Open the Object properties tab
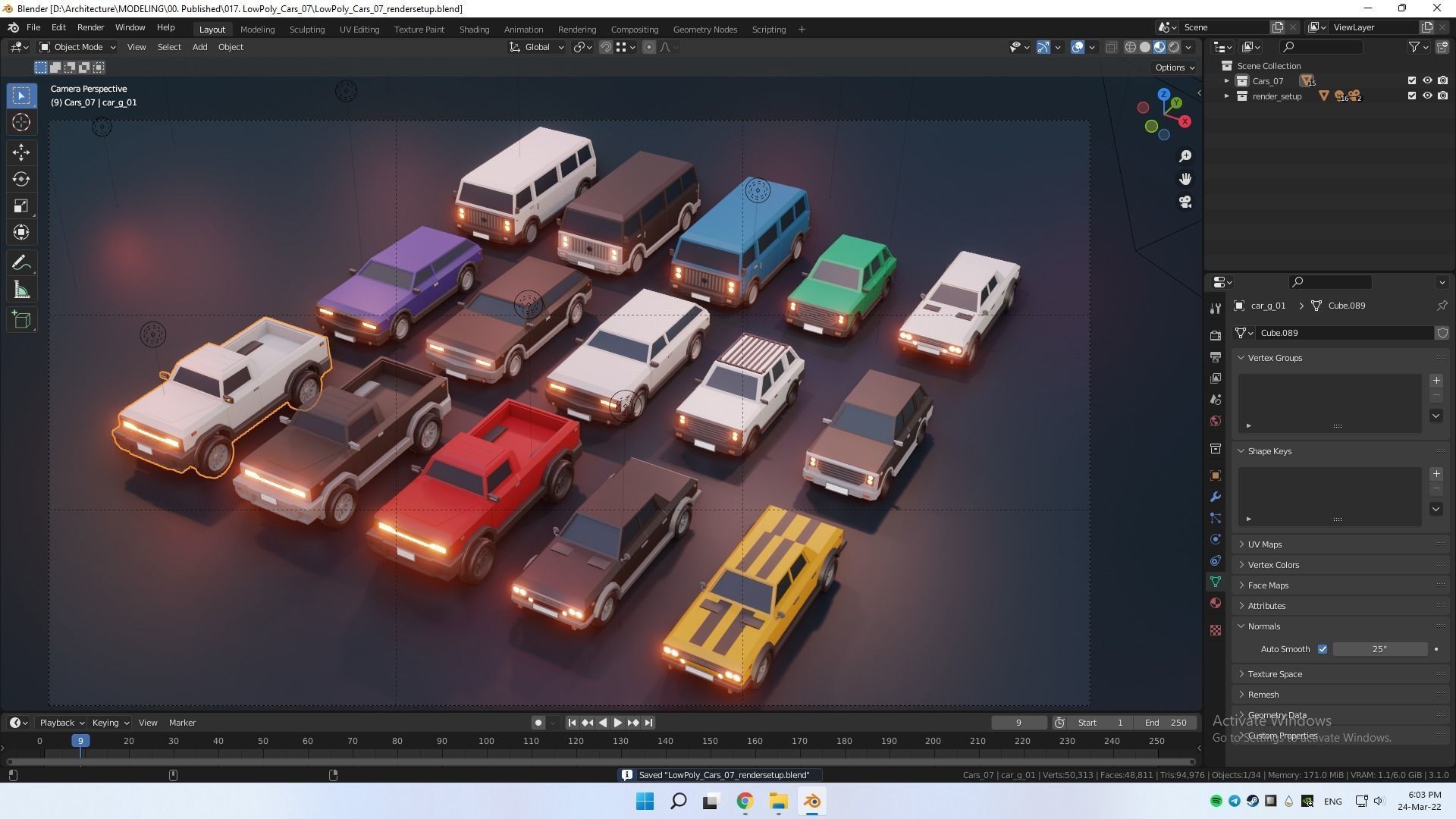The height and width of the screenshot is (819, 1456). tap(1216, 475)
